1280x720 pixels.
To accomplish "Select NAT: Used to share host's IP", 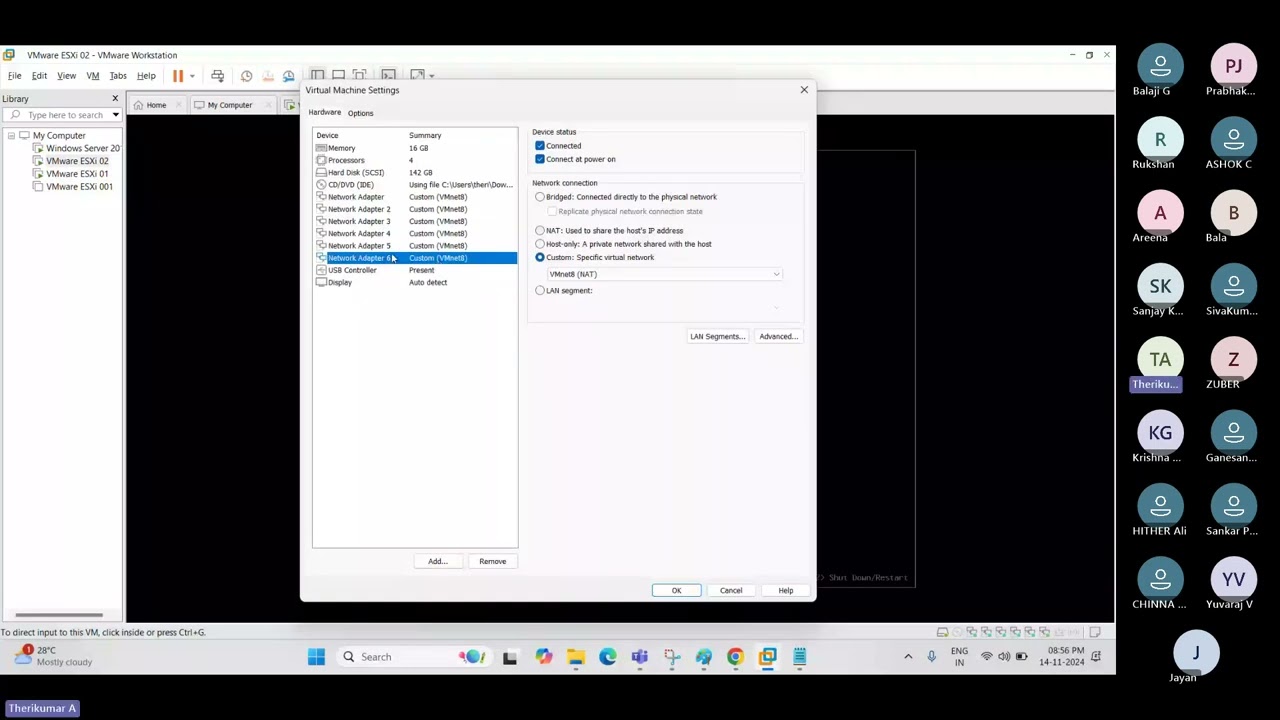I will [x=540, y=231].
